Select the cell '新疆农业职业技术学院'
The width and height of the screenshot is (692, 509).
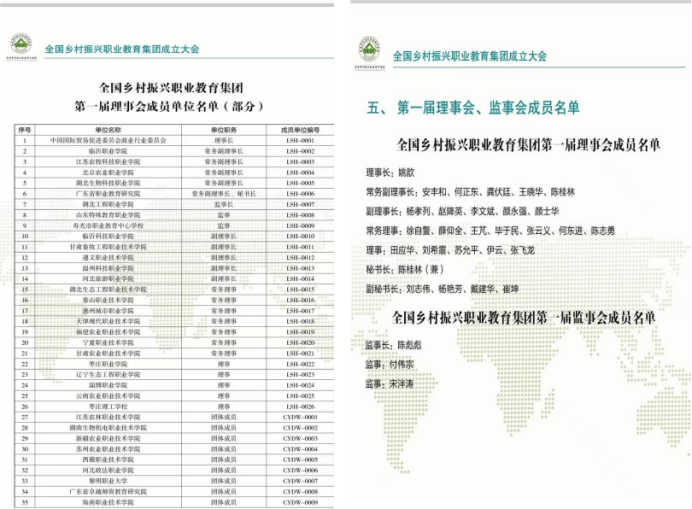point(108,438)
